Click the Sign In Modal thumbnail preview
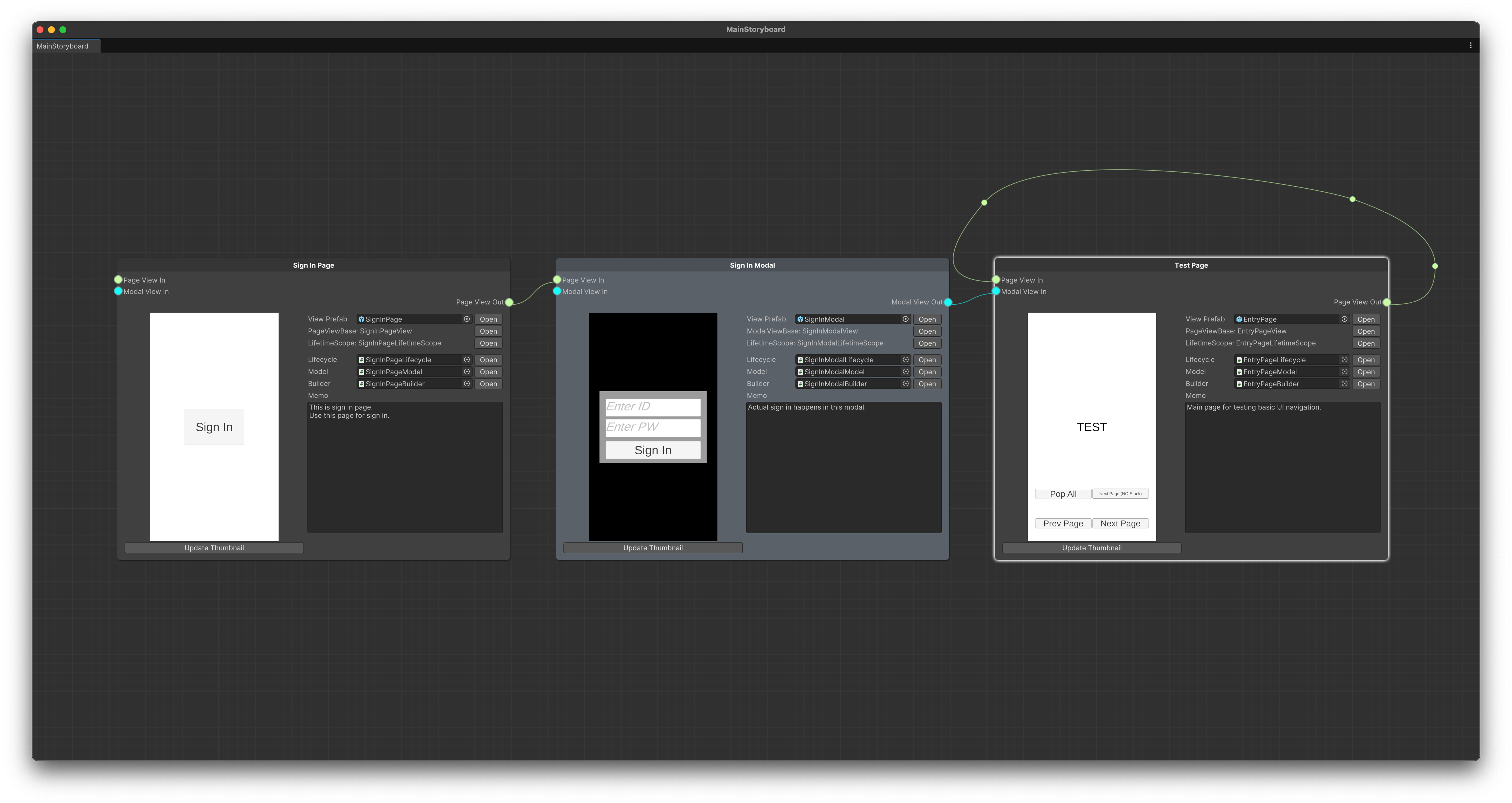The image size is (1512, 803). tap(653, 352)
